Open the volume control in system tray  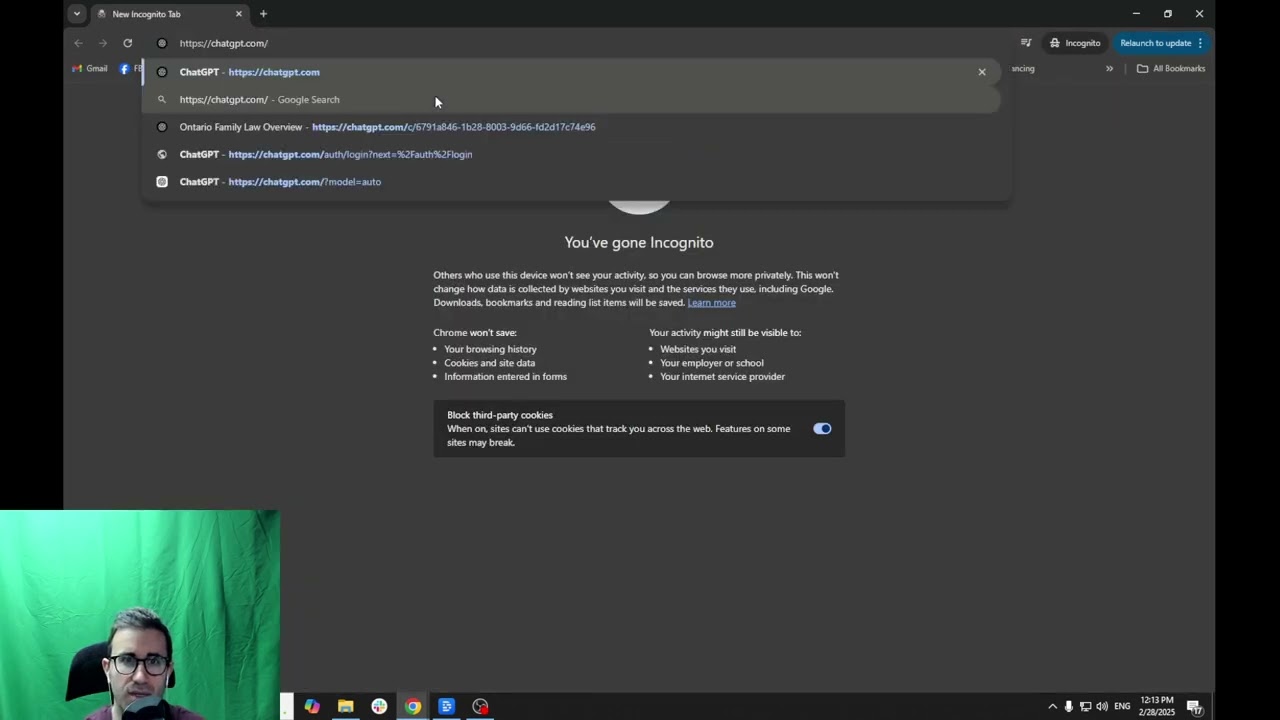point(1102,706)
